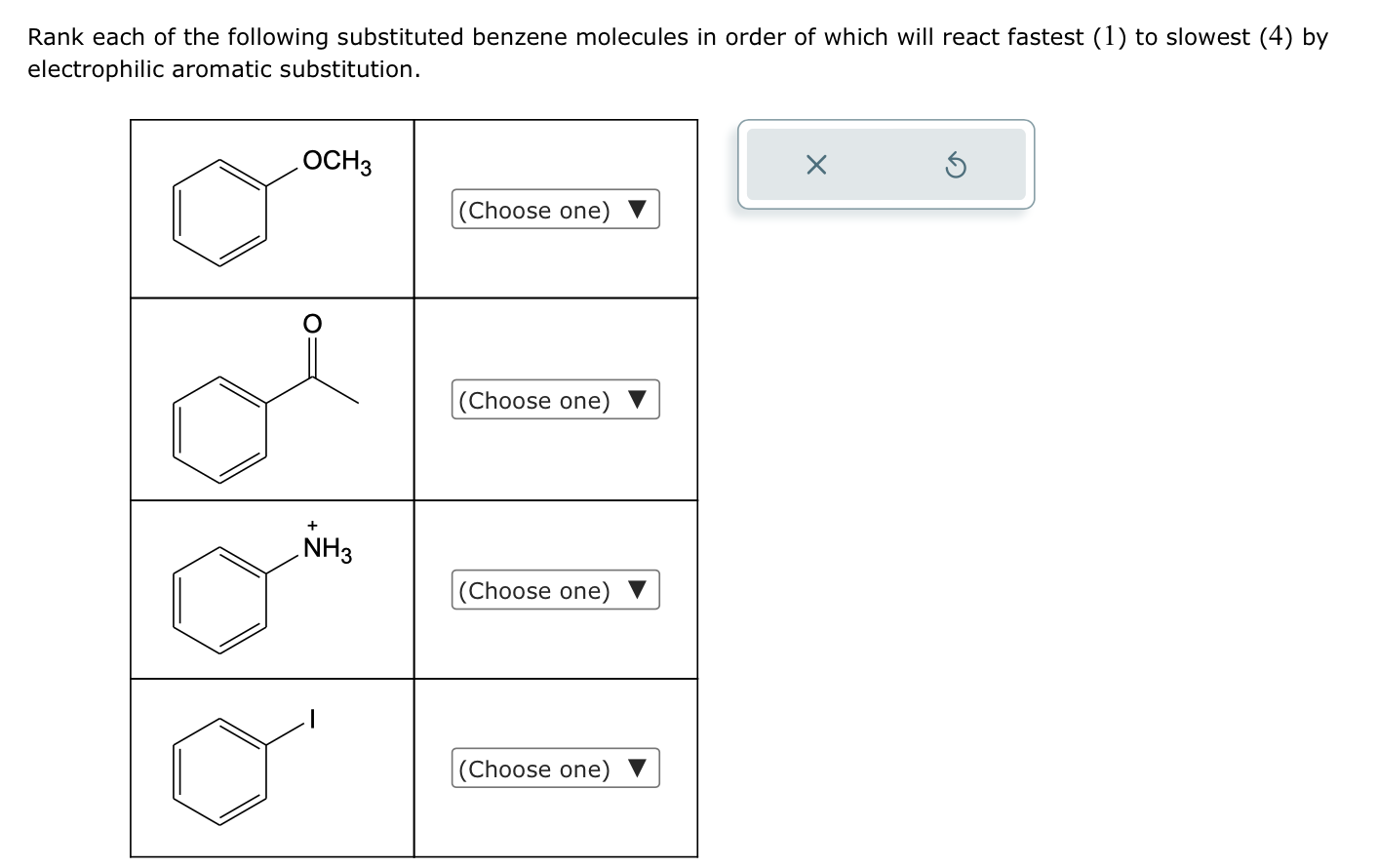Click the NH3+ label on the third molecule
Image resolution: width=1378 pixels, height=868 pixels.
tap(327, 544)
